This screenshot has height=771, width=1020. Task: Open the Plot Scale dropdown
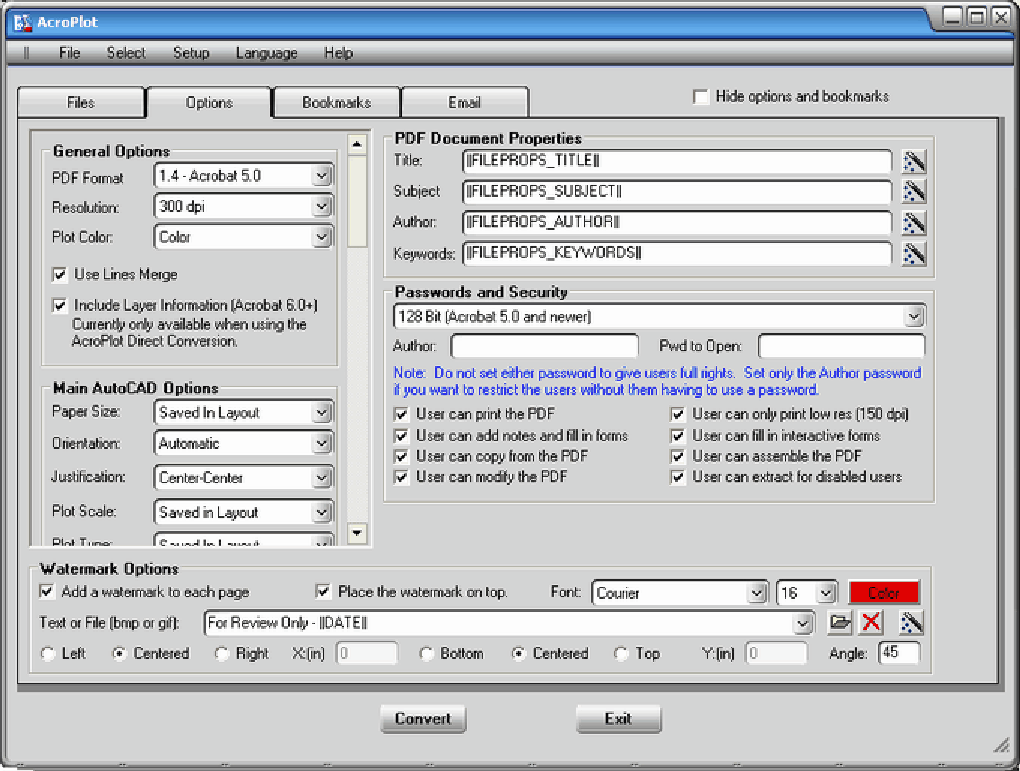(321, 513)
